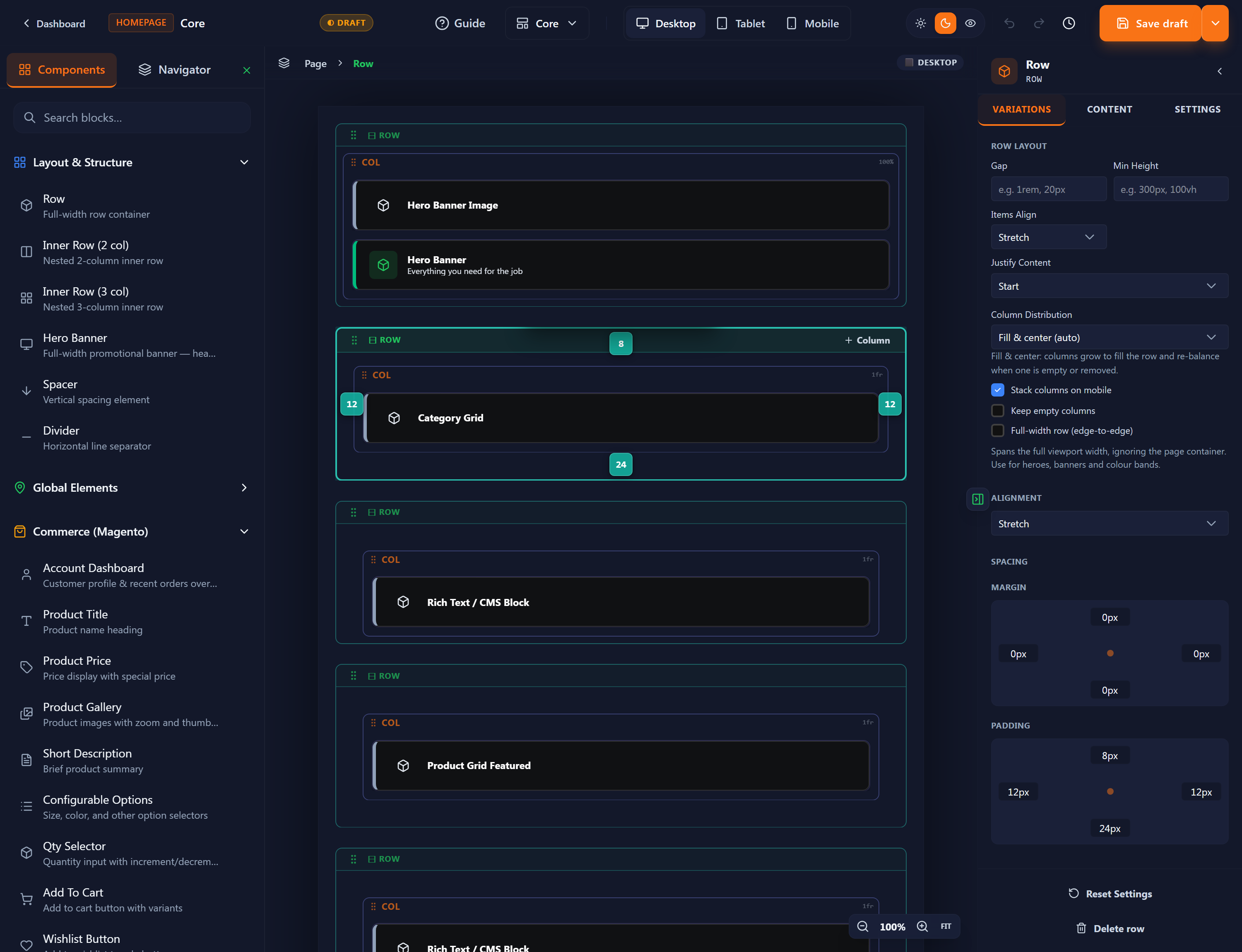Select the Category Grid block
The height and width of the screenshot is (952, 1242).
click(621, 418)
